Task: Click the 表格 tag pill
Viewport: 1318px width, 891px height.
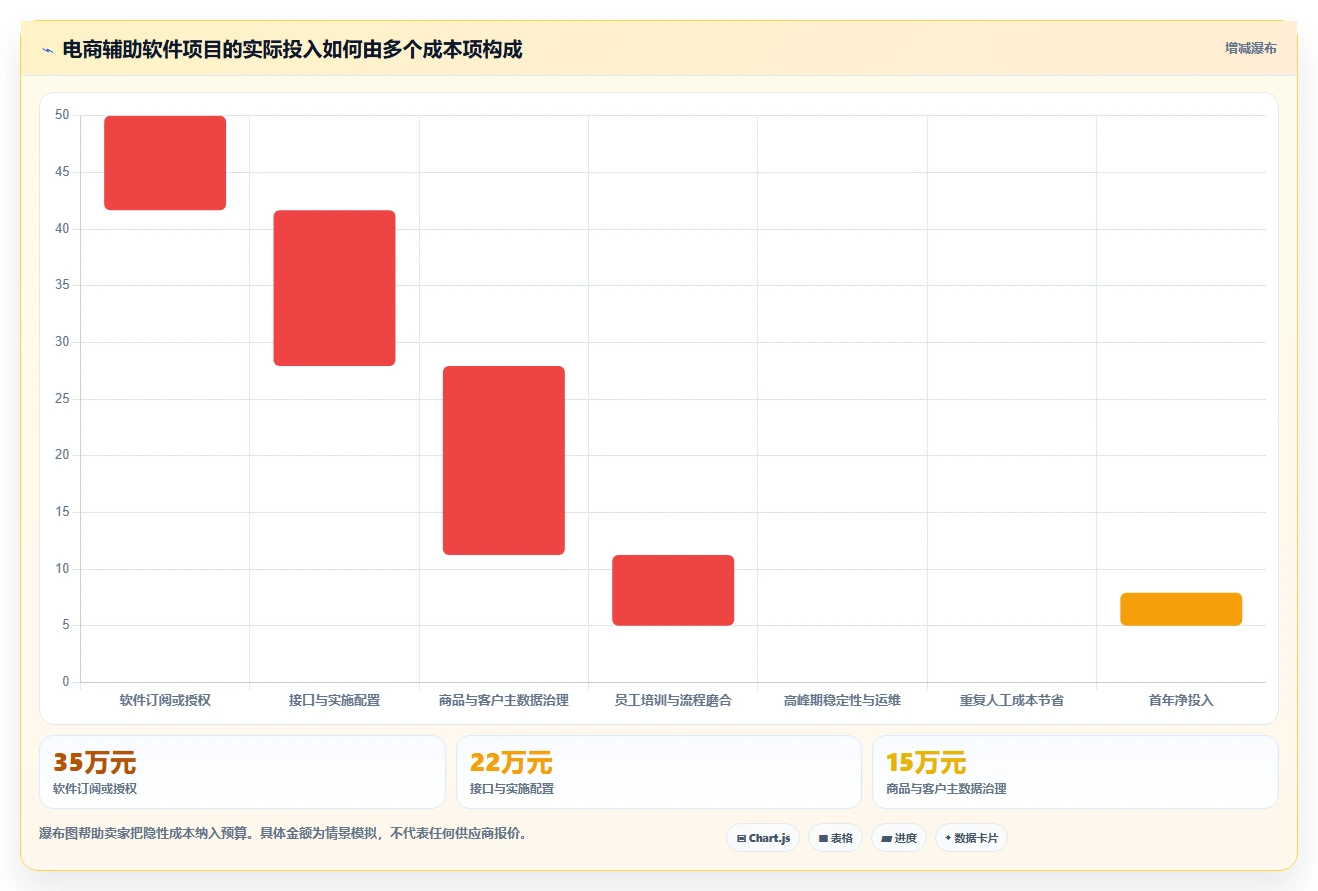Action: coord(836,838)
